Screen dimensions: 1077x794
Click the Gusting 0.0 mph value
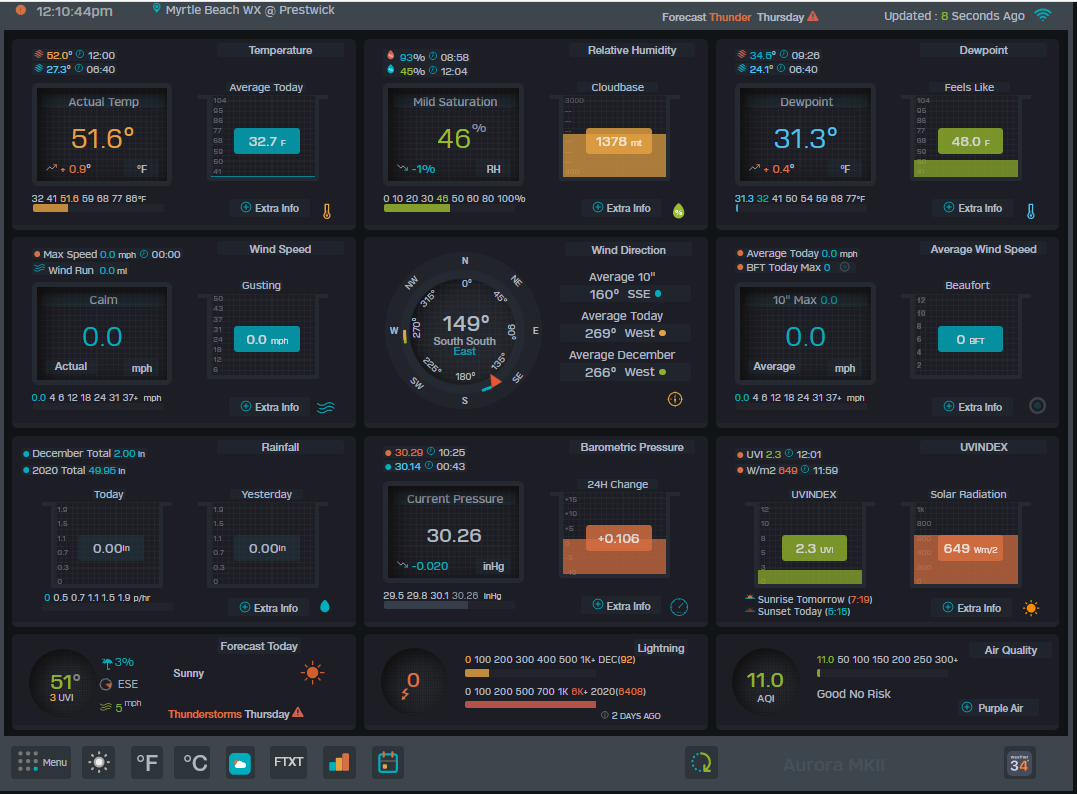coord(267,339)
